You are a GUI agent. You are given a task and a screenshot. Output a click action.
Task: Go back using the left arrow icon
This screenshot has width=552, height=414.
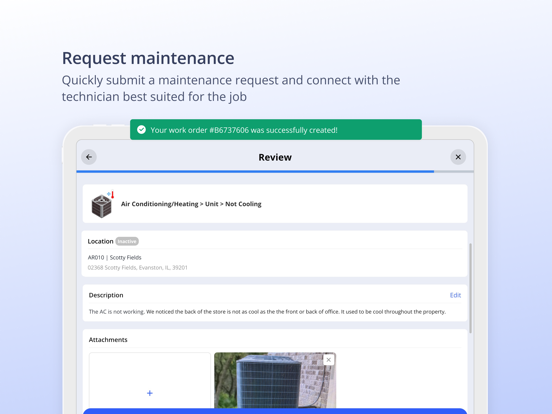89,157
